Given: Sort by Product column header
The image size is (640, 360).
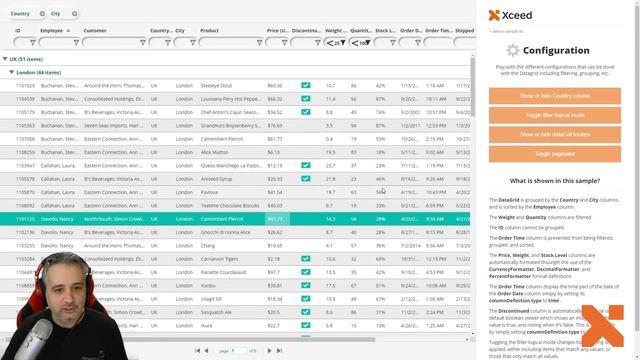Looking at the screenshot, I should point(209,31).
